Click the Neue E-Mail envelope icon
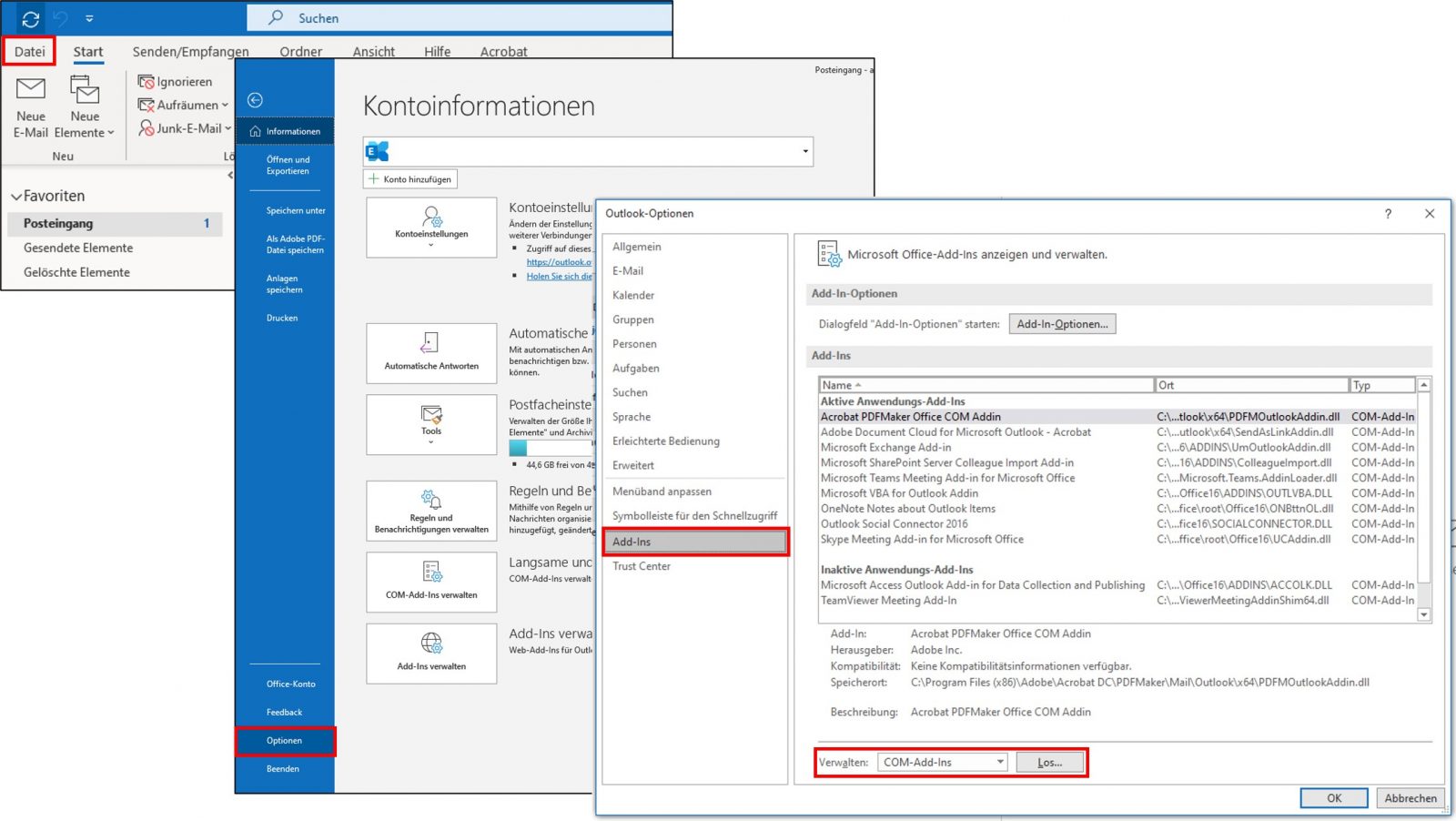The height and width of the screenshot is (821, 1456). coord(31,89)
